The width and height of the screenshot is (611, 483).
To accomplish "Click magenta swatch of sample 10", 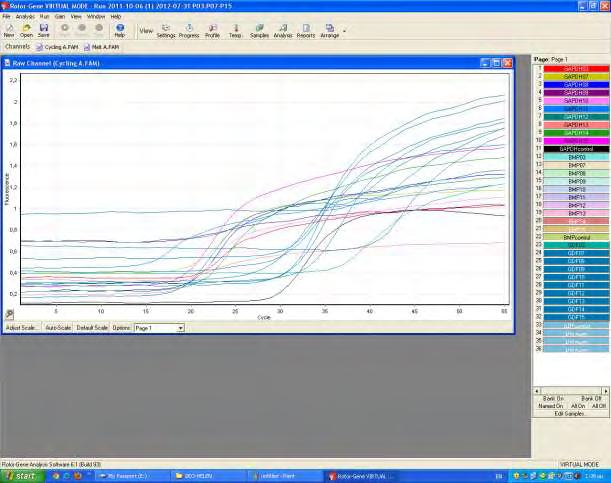I will click(x=576, y=141).
